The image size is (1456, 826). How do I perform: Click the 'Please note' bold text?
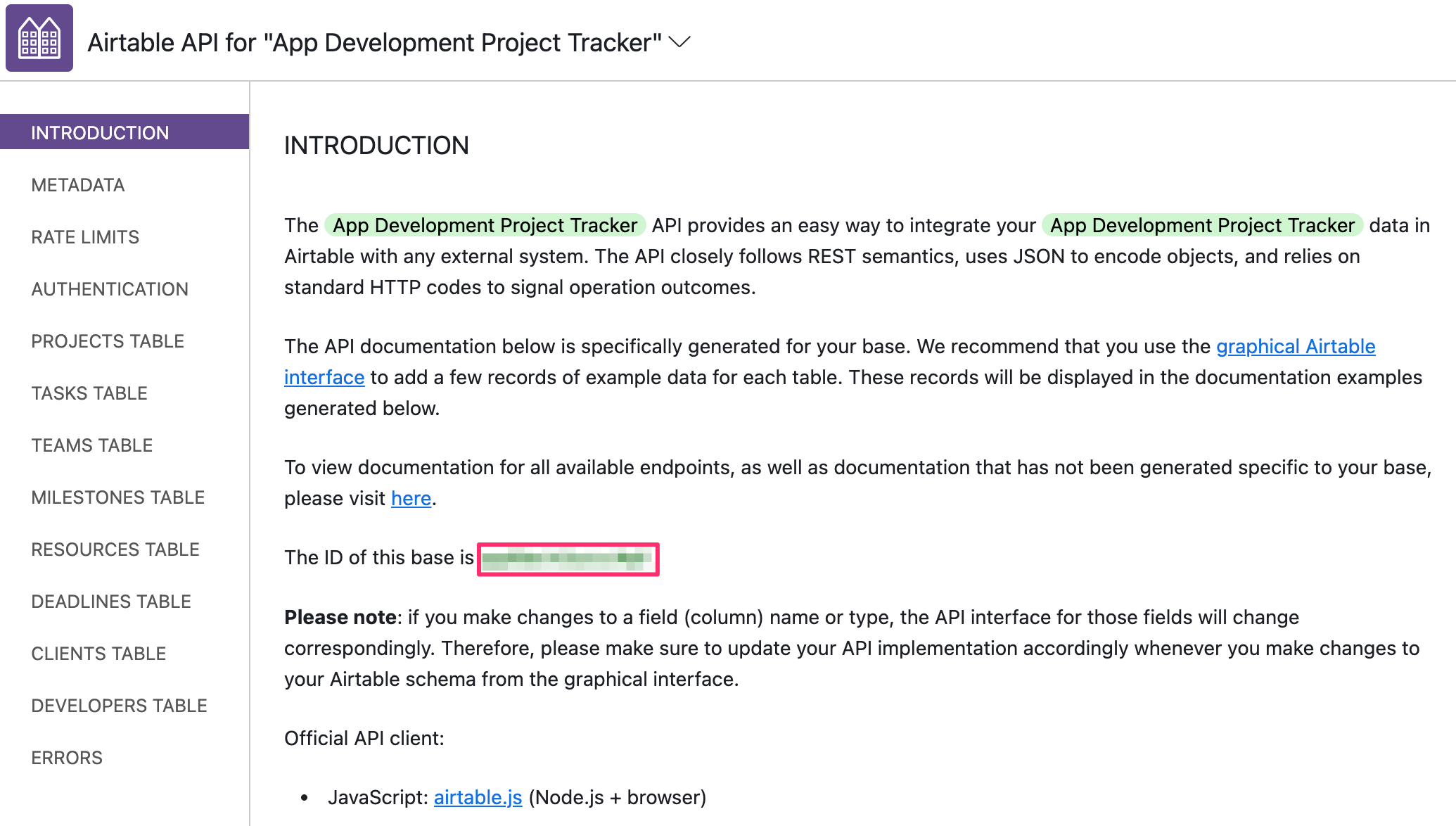click(340, 617)
